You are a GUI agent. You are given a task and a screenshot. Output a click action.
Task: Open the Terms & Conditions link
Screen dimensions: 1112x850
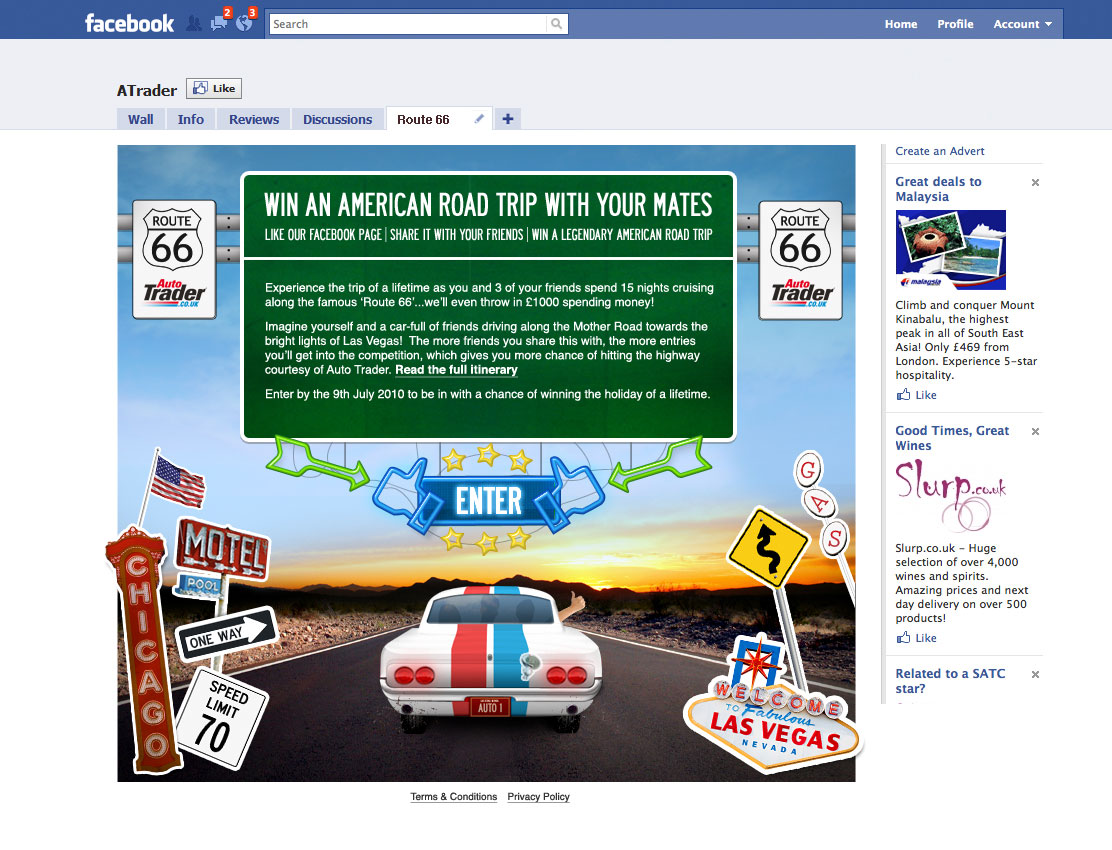[453, 797]
